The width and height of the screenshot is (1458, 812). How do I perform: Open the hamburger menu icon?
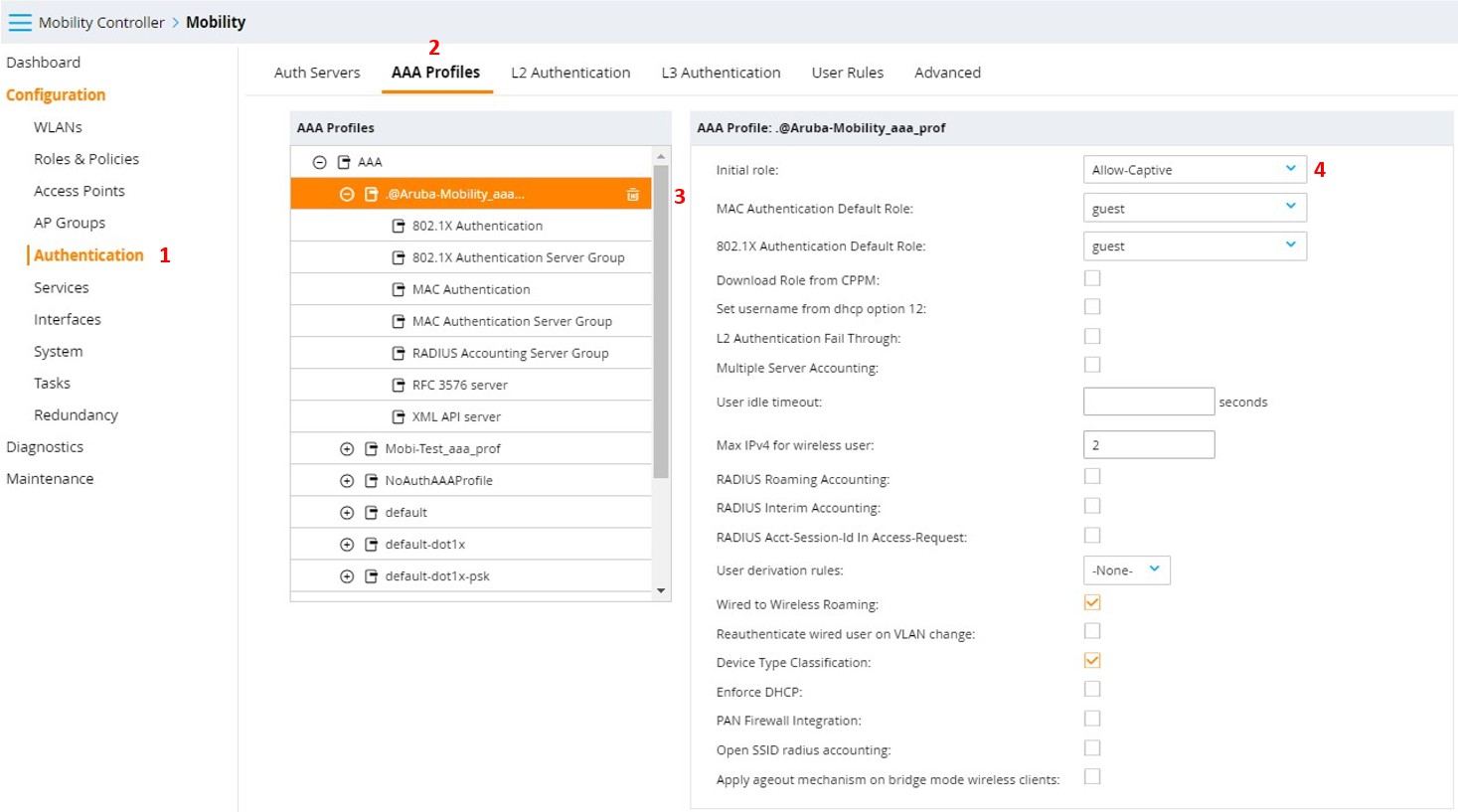coord(20,22)
